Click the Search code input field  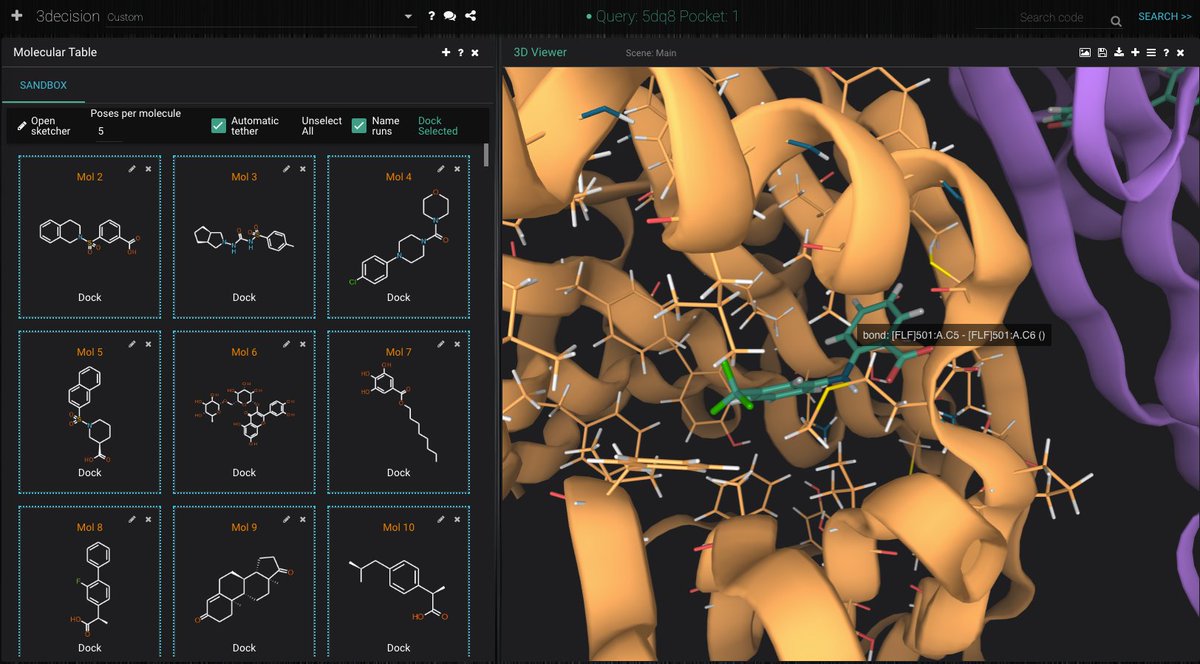[1050, 17]
